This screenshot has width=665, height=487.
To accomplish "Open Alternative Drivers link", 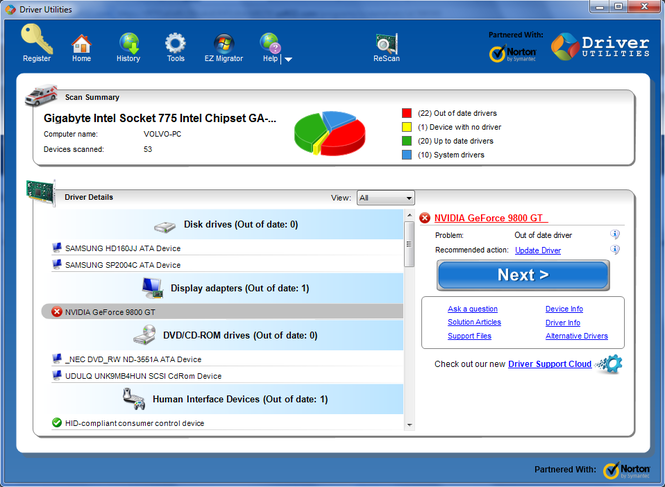I will coord(576,336).
